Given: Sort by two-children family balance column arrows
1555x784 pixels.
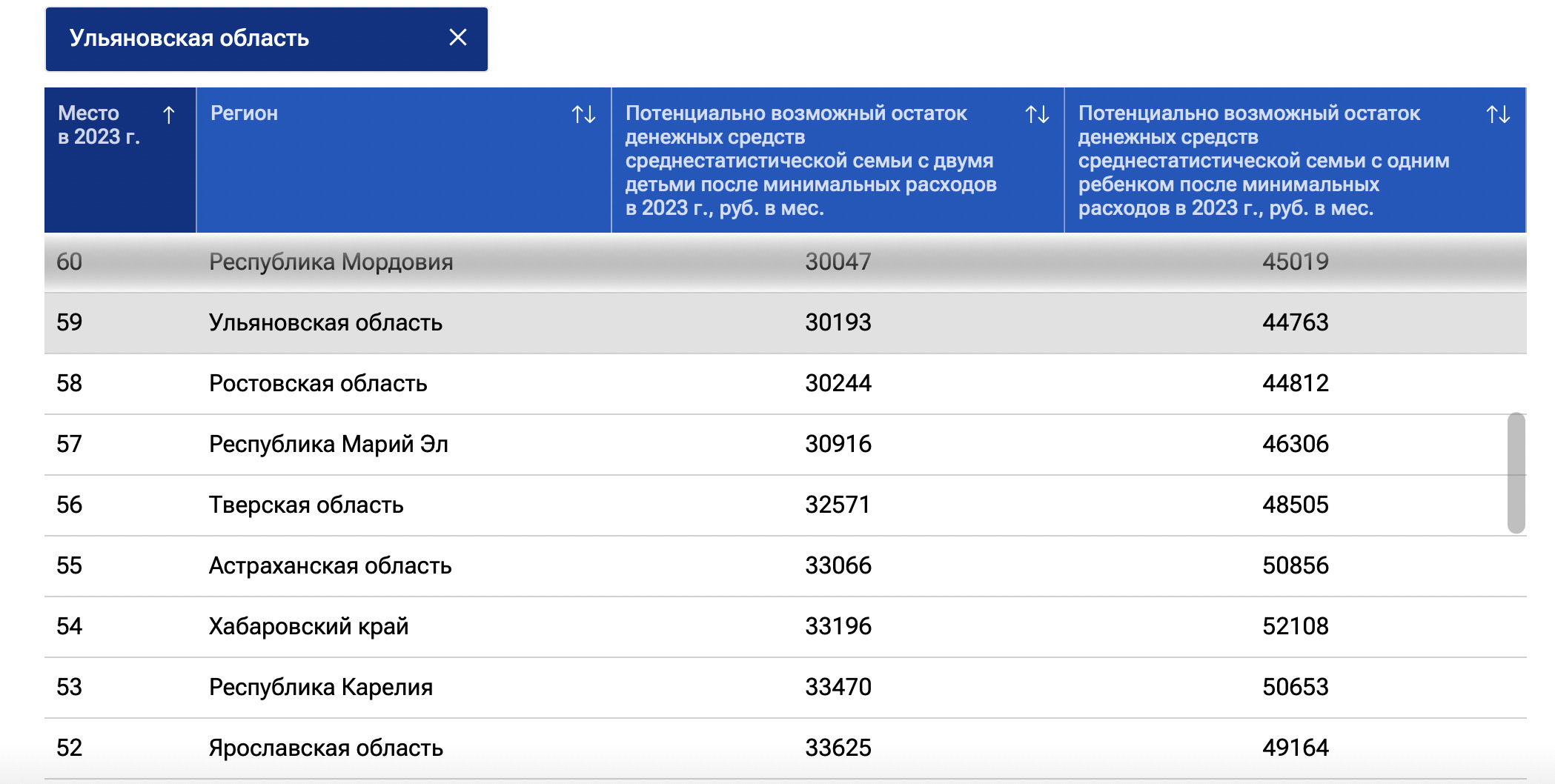Looking at the screenshot, I should click(x=1036, y=115).
